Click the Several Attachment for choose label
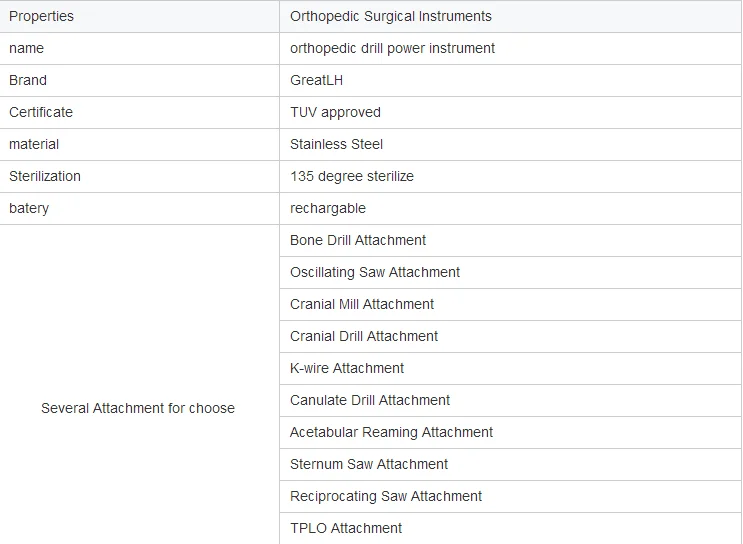The height and width of the screenshot is (544, 743). point(138,408)
